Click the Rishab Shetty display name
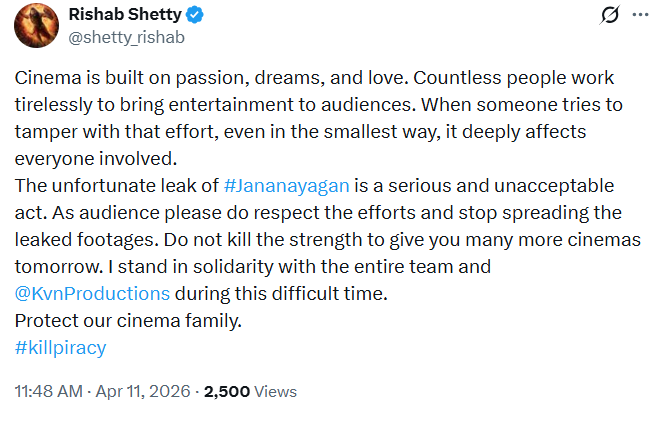This screenshot has height=421, width=667. pos(125,16)
